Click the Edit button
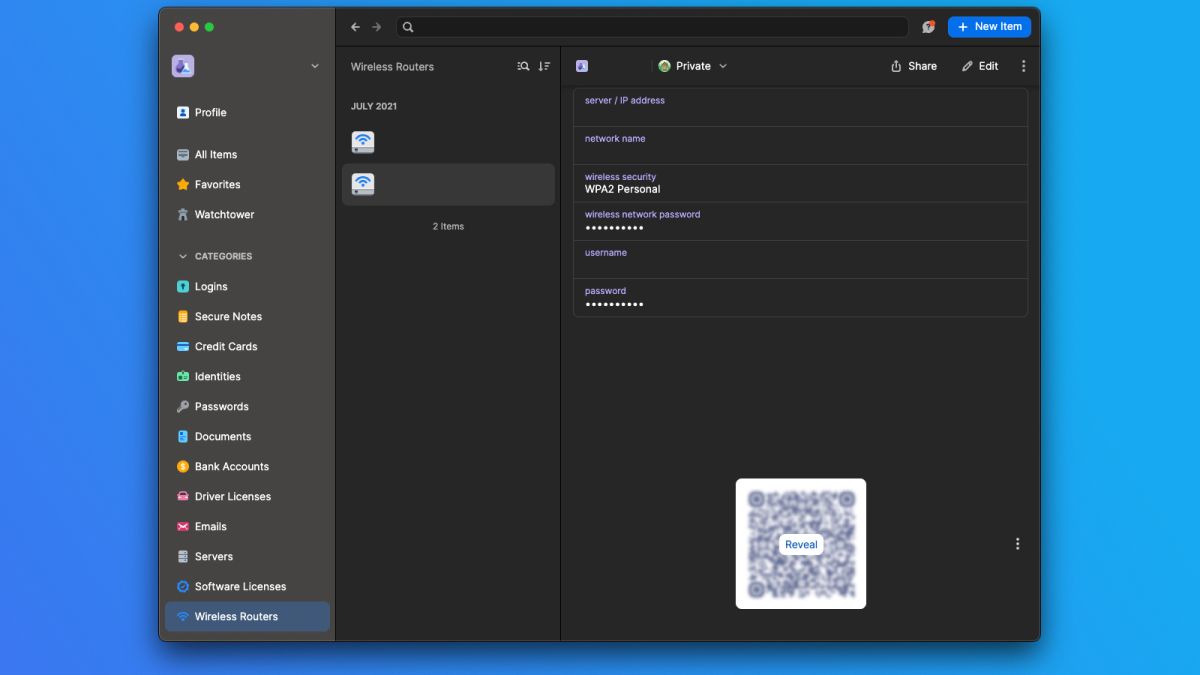This screenshot has height=675, width=1200. [980, 66]
